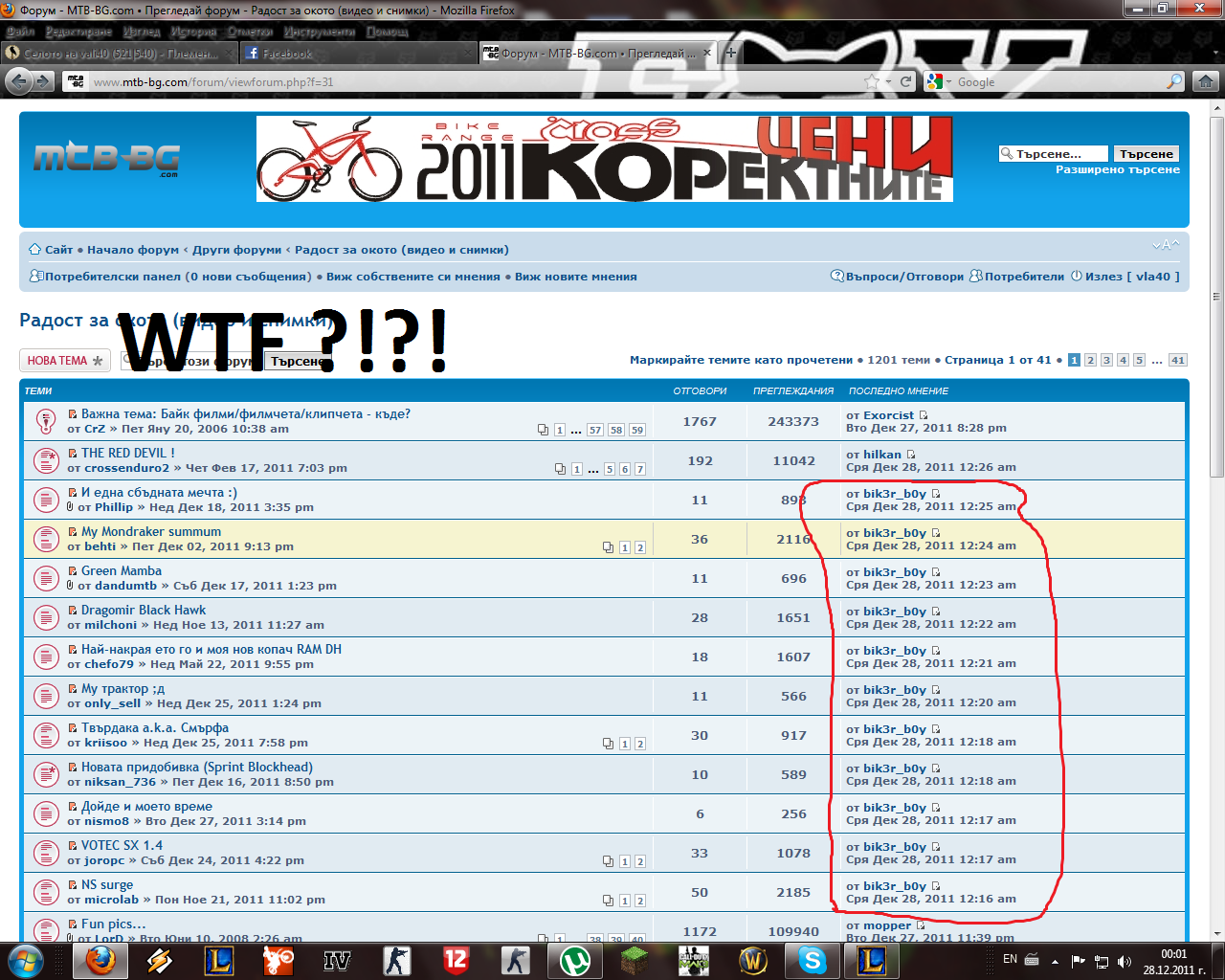The image size is (1225, 980).
Task: Open the 'THE RED DEVIL !' topic
Action: [x=127, y=453]
